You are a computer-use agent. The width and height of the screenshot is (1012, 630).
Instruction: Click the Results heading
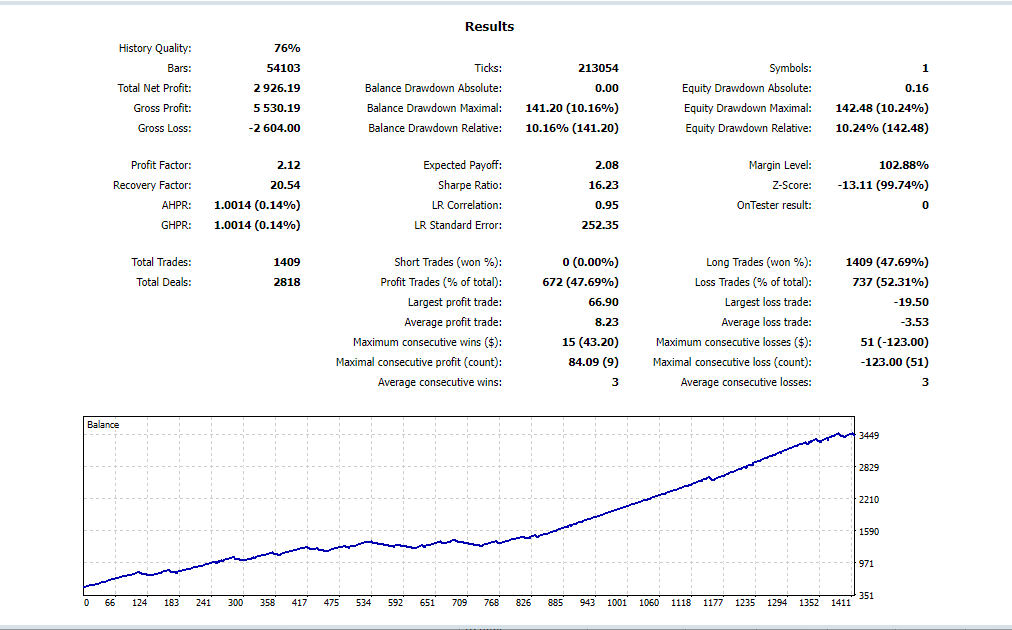coord(489,26)
